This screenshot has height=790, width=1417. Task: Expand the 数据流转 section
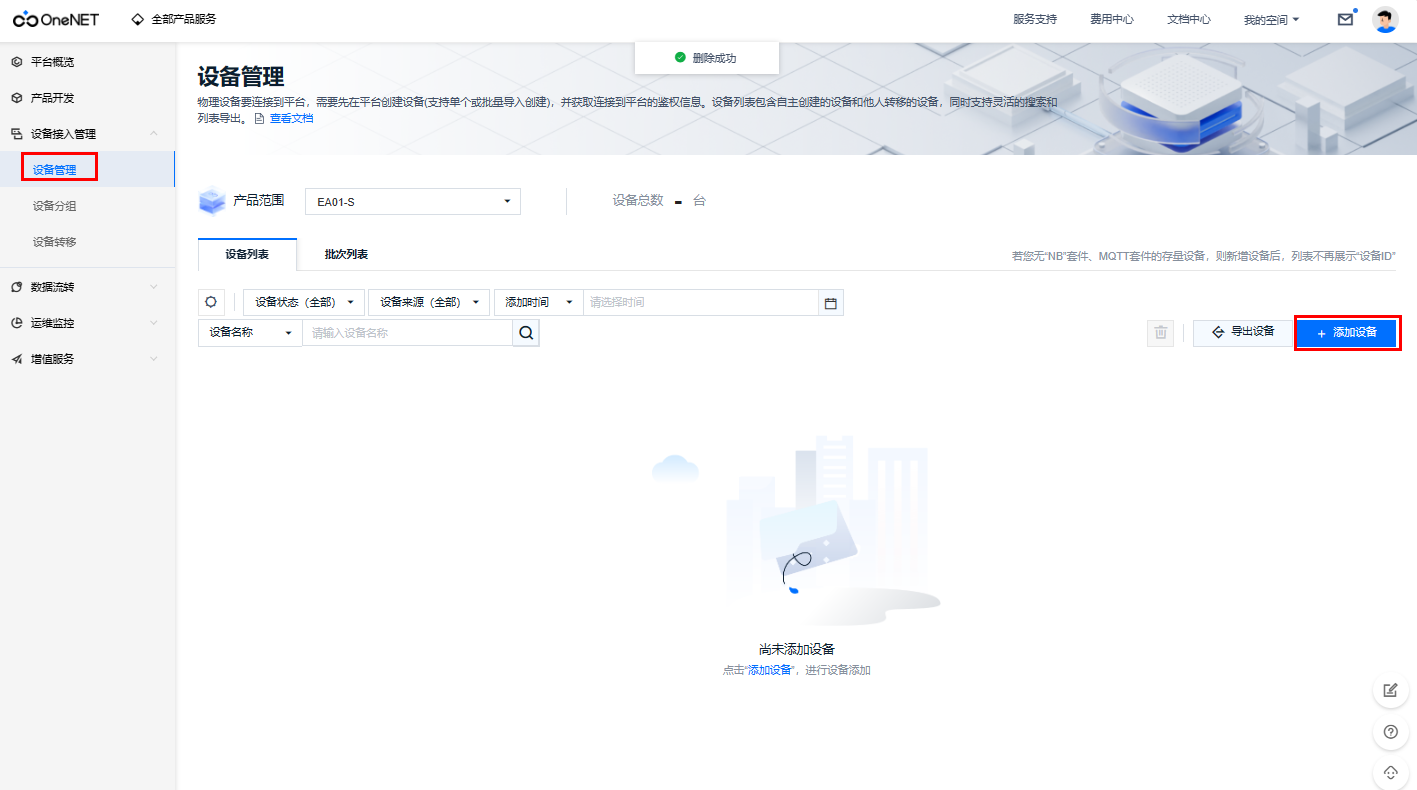click(88, 287)
